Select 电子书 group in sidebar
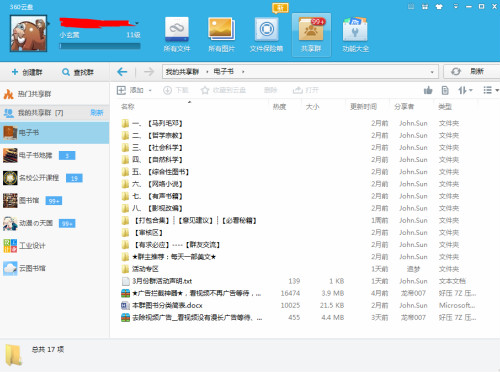500x372 pixels. coord(54,133)
